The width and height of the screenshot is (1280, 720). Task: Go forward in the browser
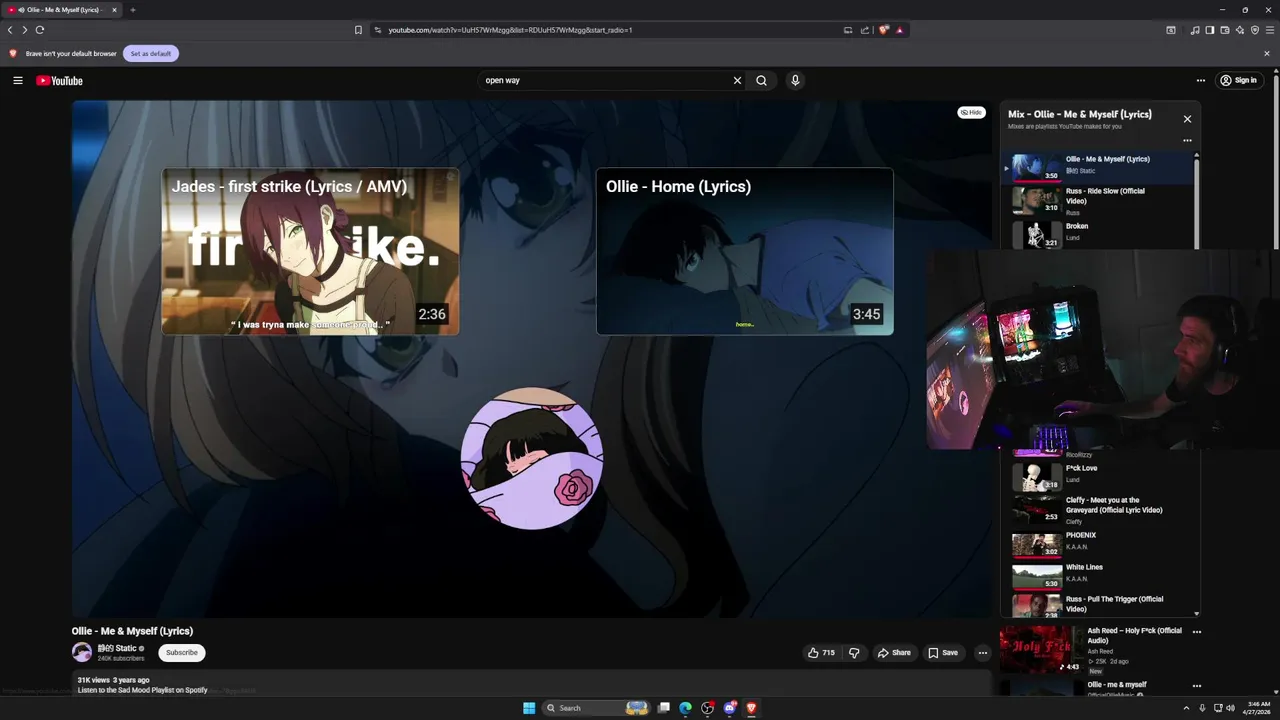[x=25, y=30]
